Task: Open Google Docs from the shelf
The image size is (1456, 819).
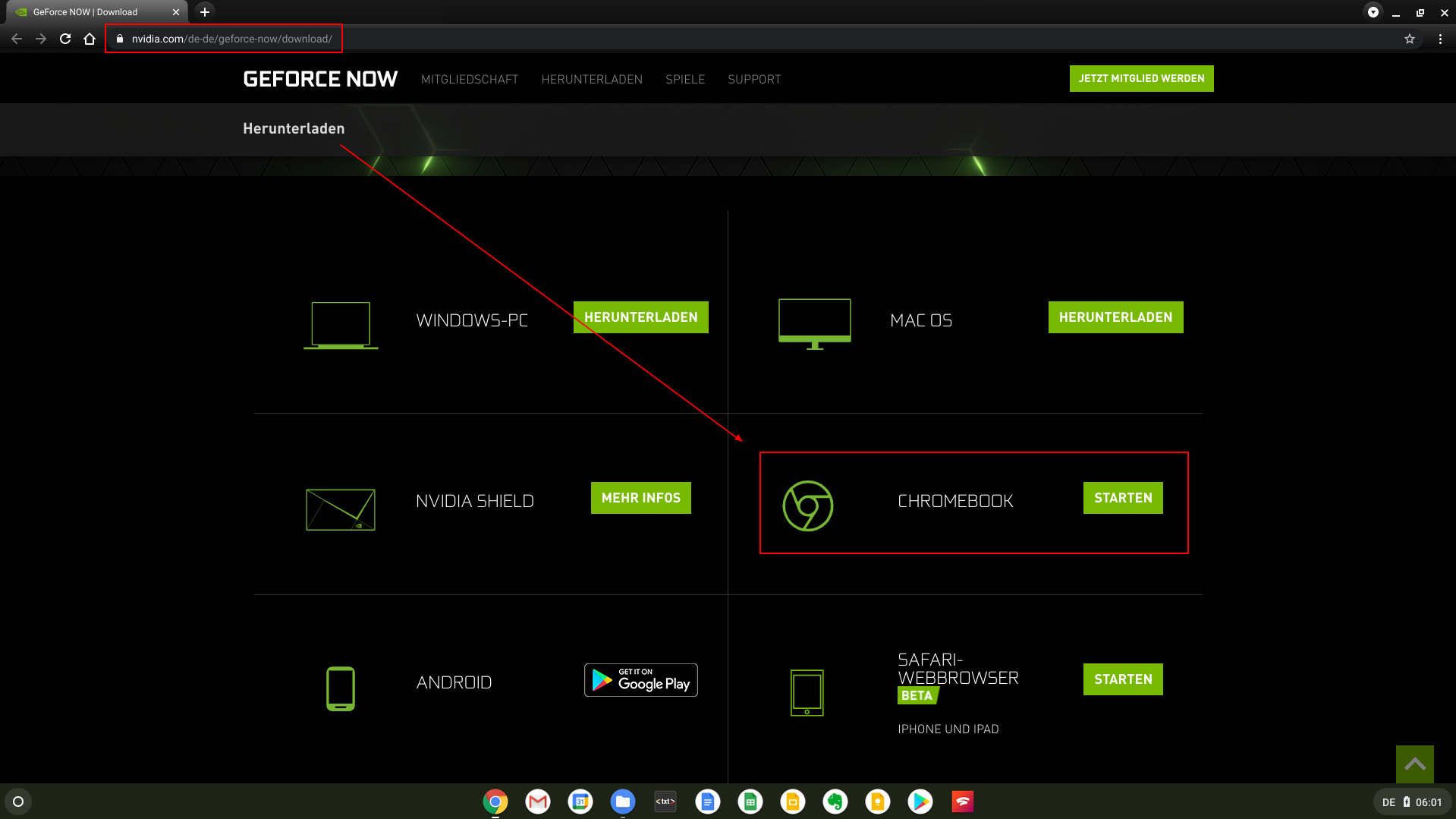Action: click(x=708, y=802)
